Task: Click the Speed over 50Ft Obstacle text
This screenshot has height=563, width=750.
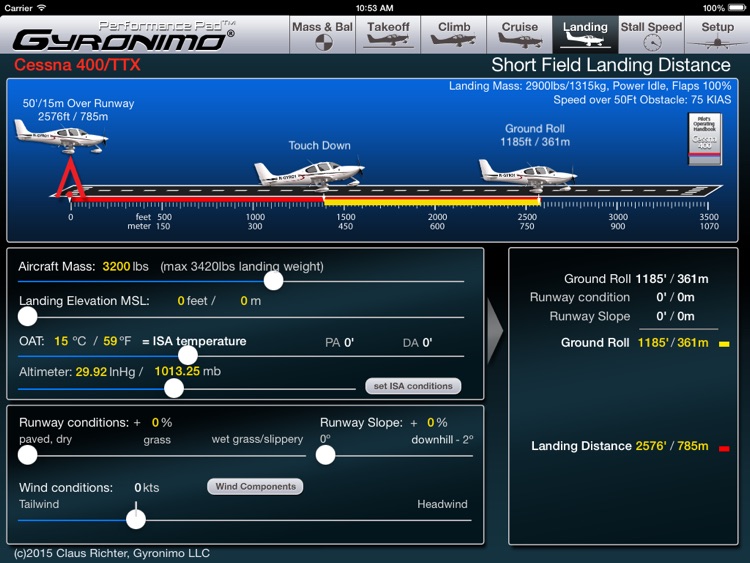Action: (x=642, y=99)
